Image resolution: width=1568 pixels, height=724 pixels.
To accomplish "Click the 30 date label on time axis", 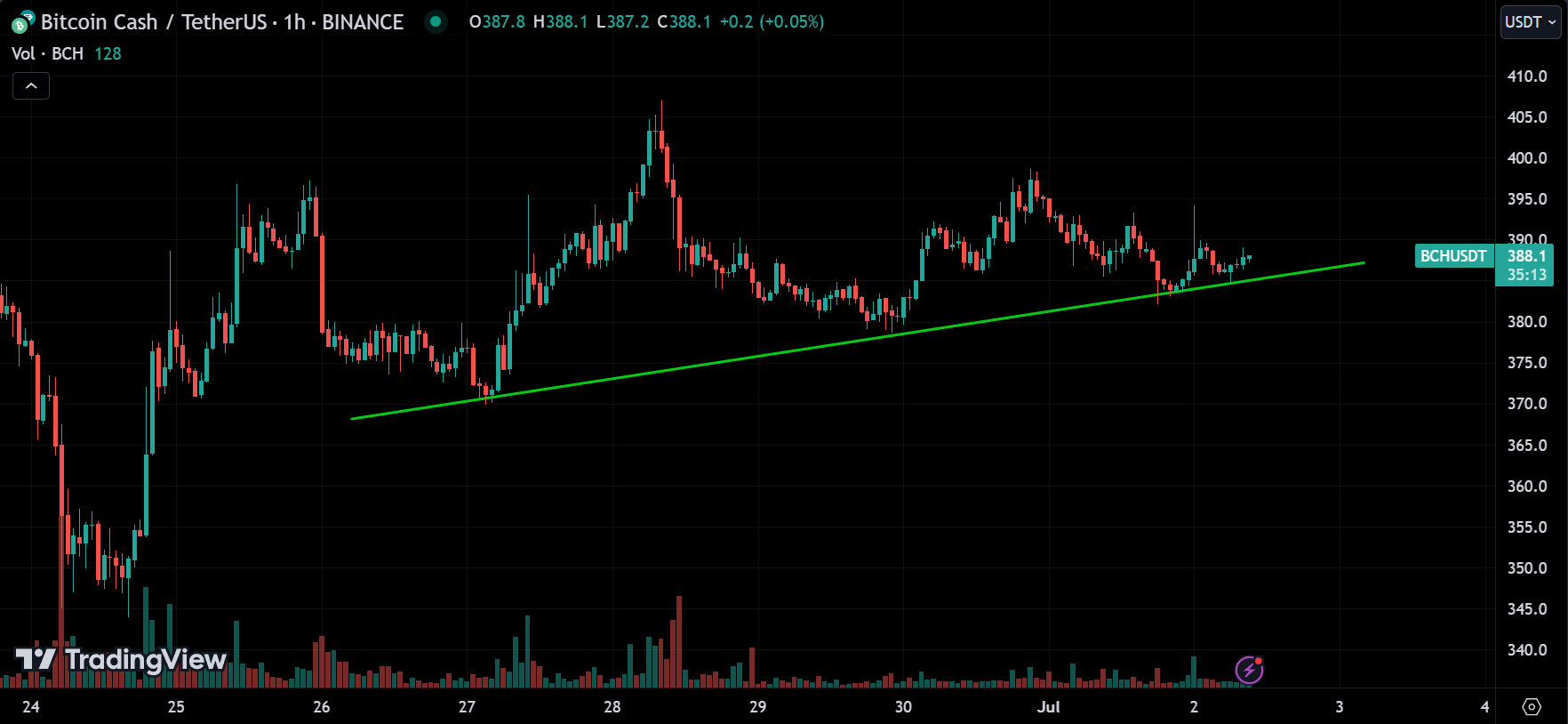I will 903,707.
